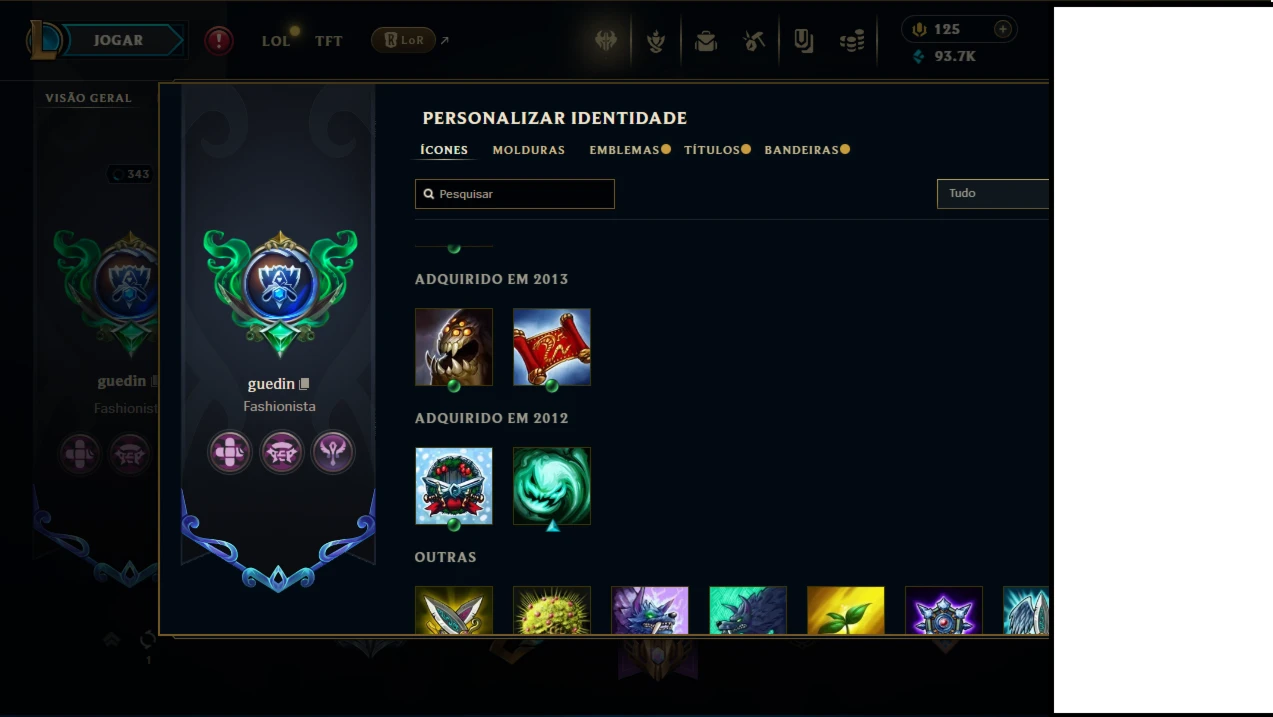Image resolution: width=1273 pixels, height=717 pixels.
Task: Click the Pesquisar search field
Action: coord(515,194)
